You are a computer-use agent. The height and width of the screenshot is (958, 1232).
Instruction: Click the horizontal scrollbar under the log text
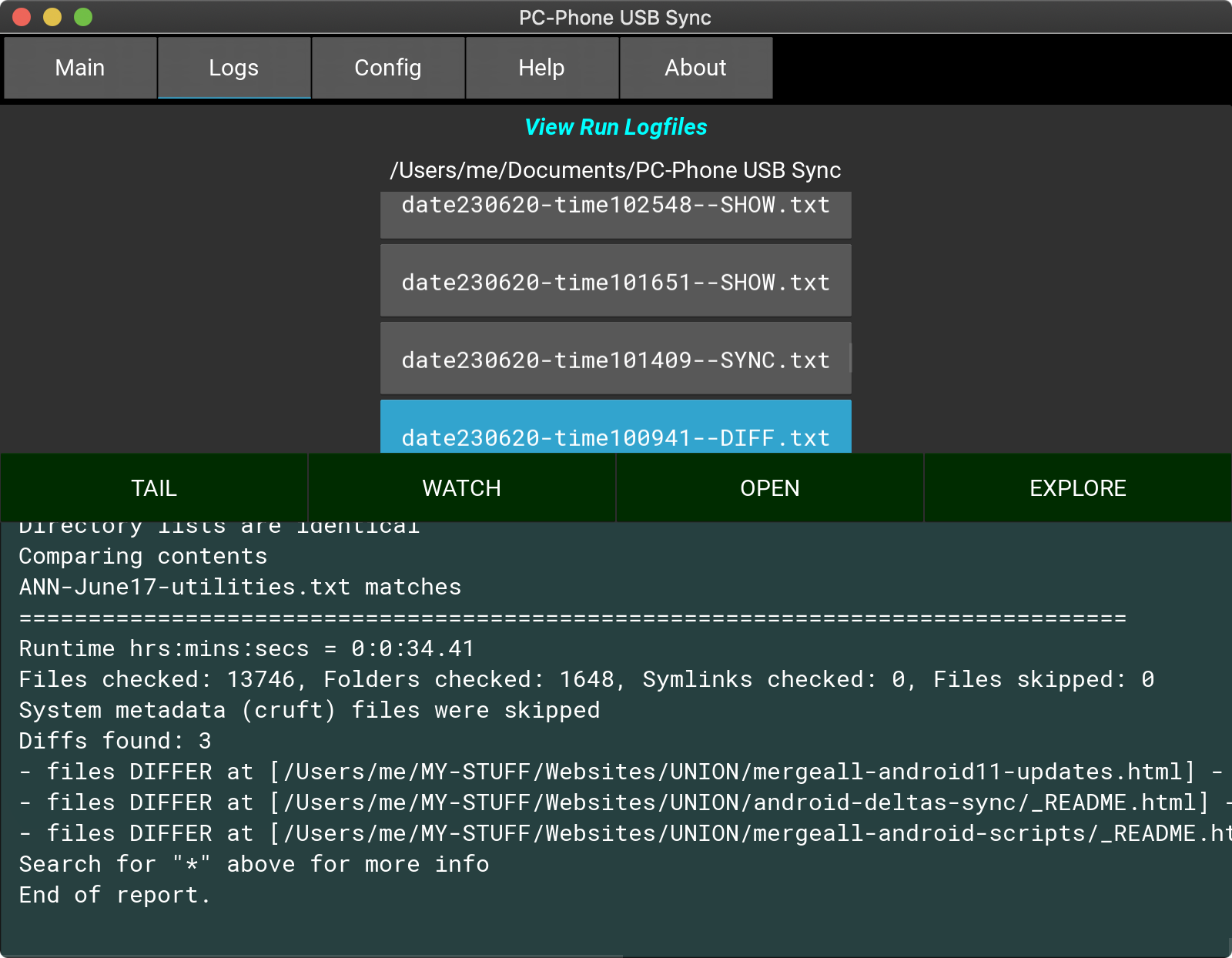tap(312, 956)
